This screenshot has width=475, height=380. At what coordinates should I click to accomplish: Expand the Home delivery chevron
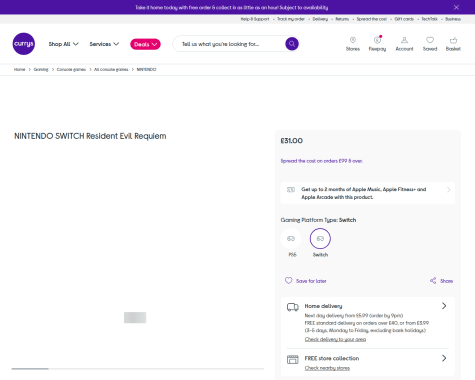444,306
